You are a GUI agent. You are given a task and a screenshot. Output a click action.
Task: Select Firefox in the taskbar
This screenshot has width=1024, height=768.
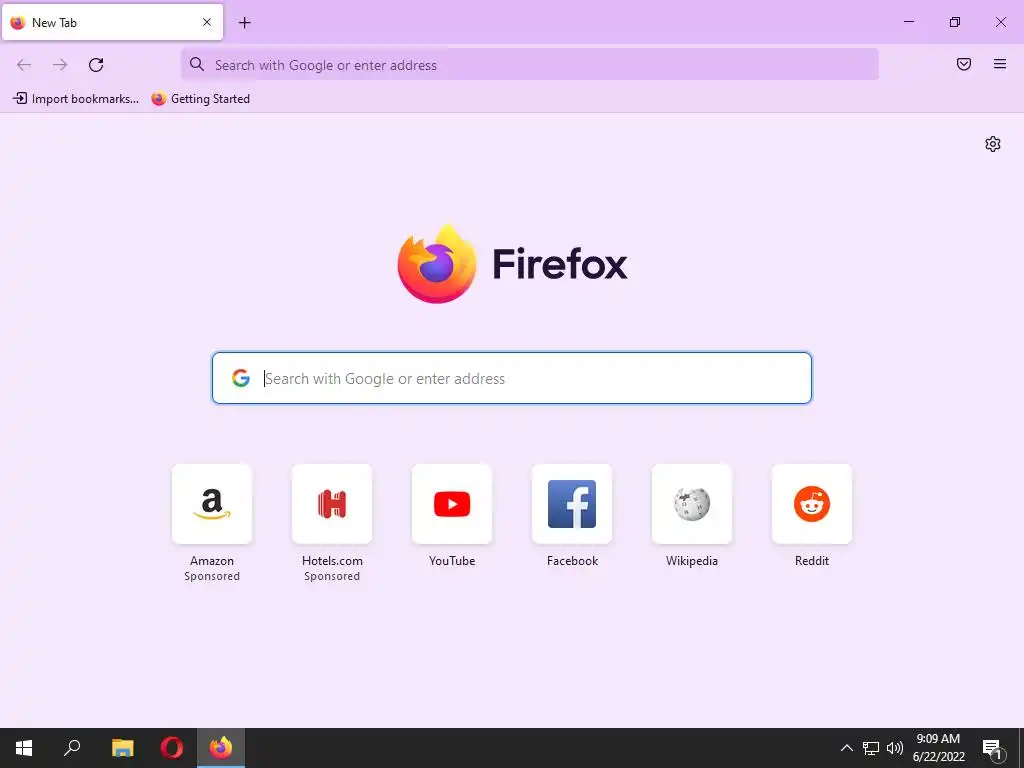click(221, 748)
